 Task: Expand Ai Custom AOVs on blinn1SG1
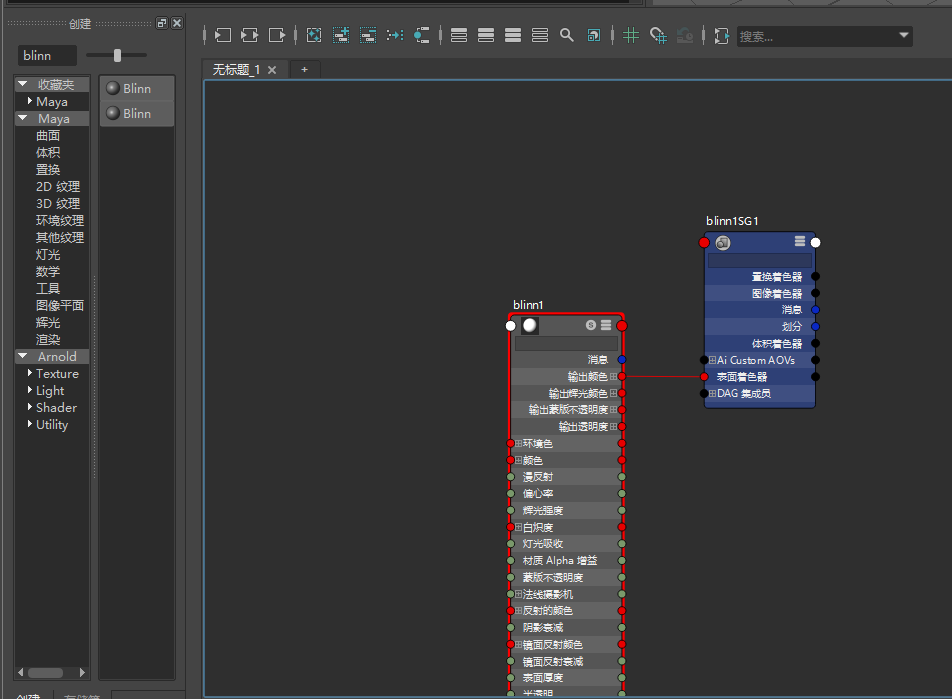pyautogui.click(x=712, y=360)
